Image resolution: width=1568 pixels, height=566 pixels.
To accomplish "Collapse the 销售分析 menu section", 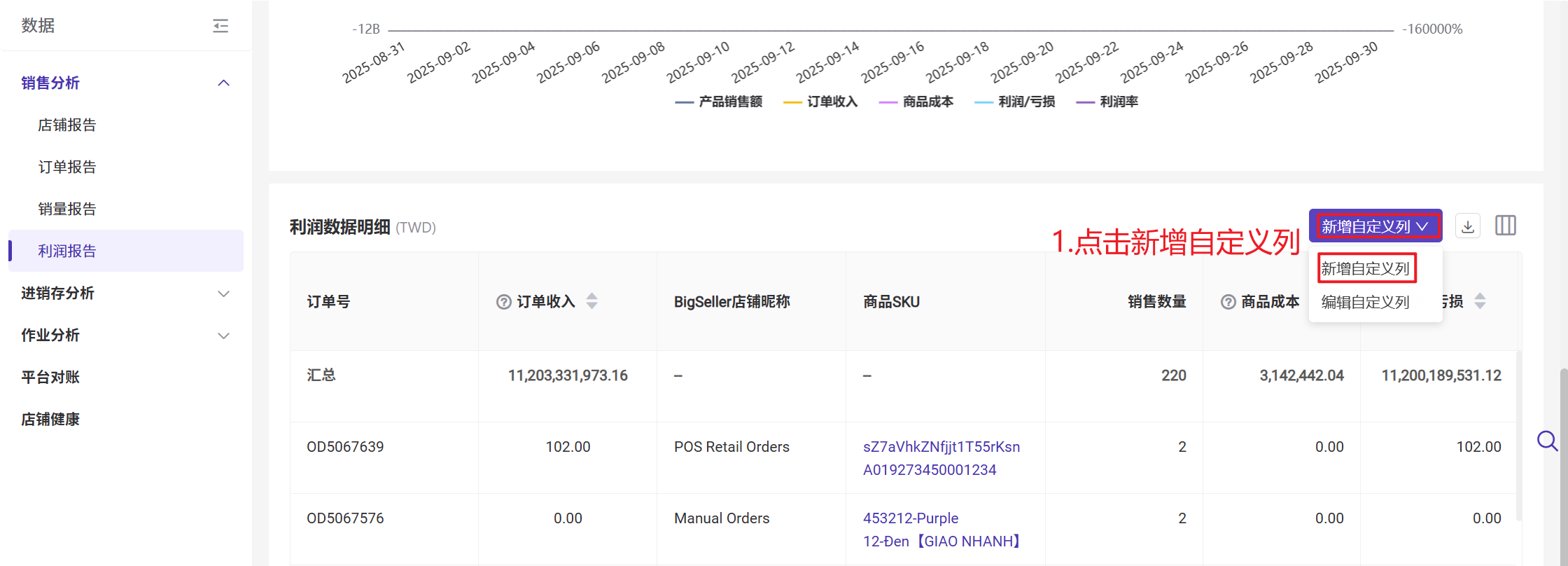I will tap(223, 83).
